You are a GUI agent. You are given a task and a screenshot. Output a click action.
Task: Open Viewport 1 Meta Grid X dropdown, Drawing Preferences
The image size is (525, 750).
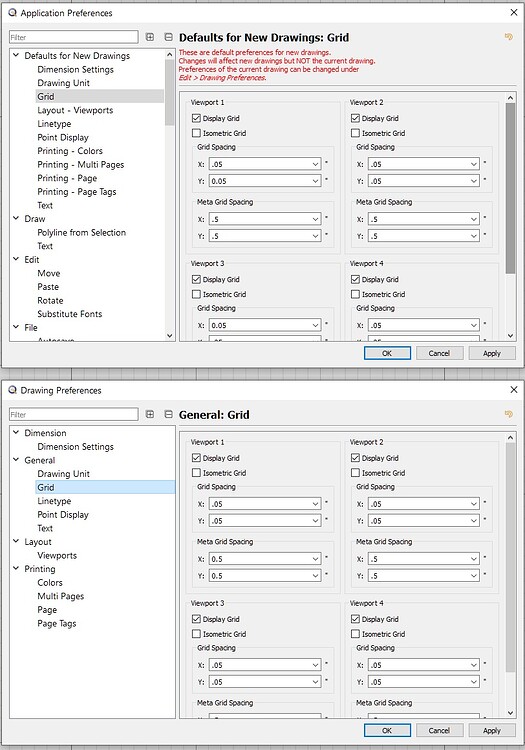315,559
